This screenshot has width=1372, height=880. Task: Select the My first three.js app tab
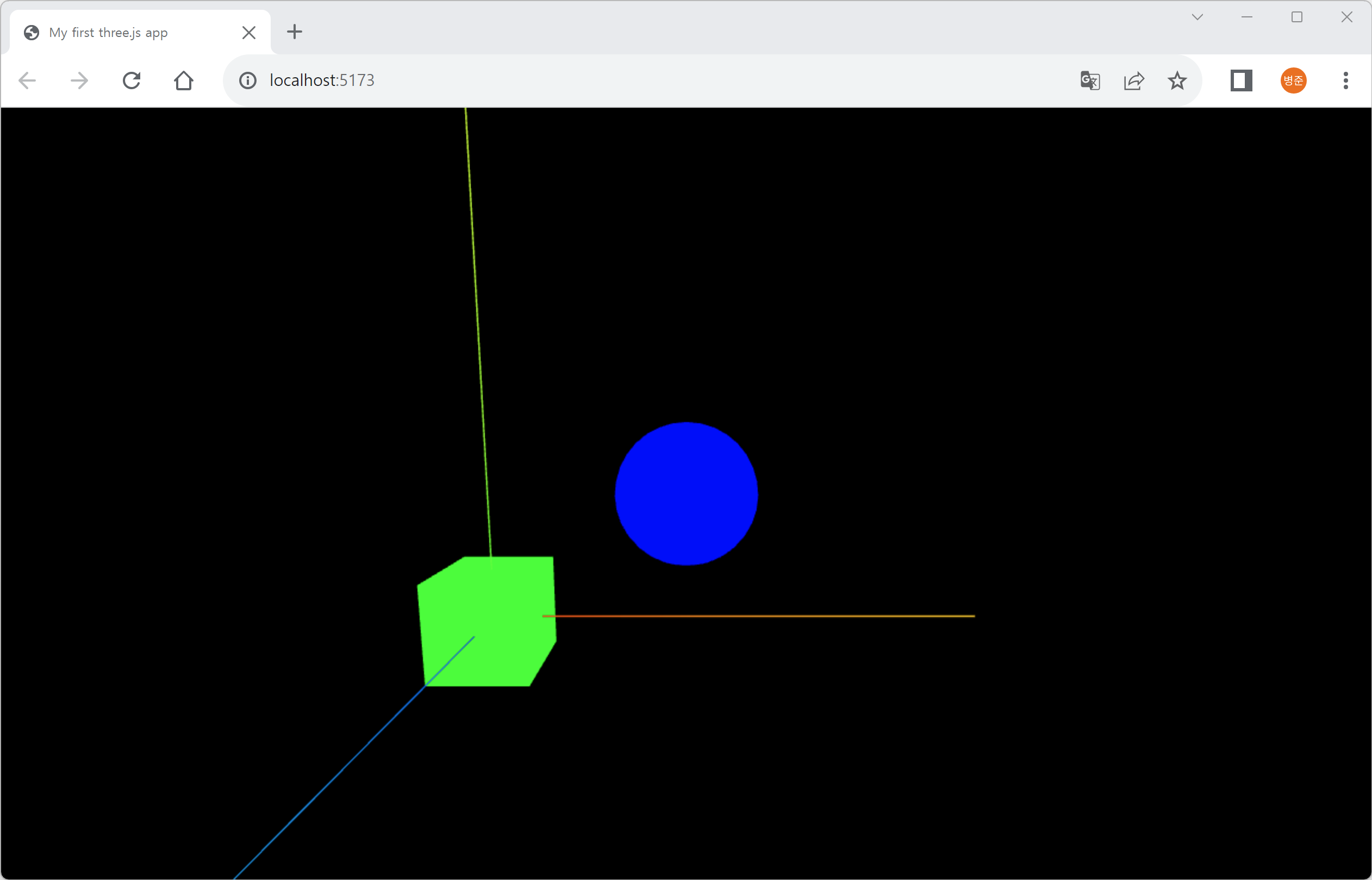[109, 33]
